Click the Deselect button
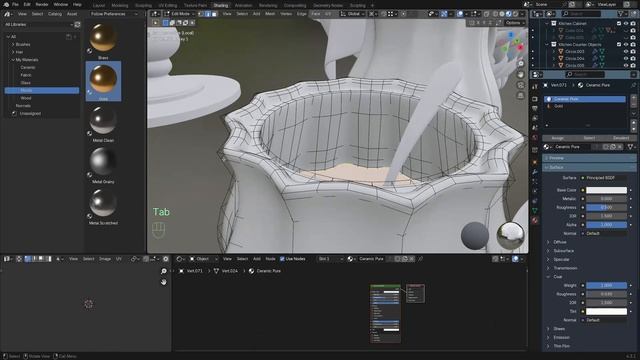Viewport: 640px width, 360px height. click(x=620, y=138)
